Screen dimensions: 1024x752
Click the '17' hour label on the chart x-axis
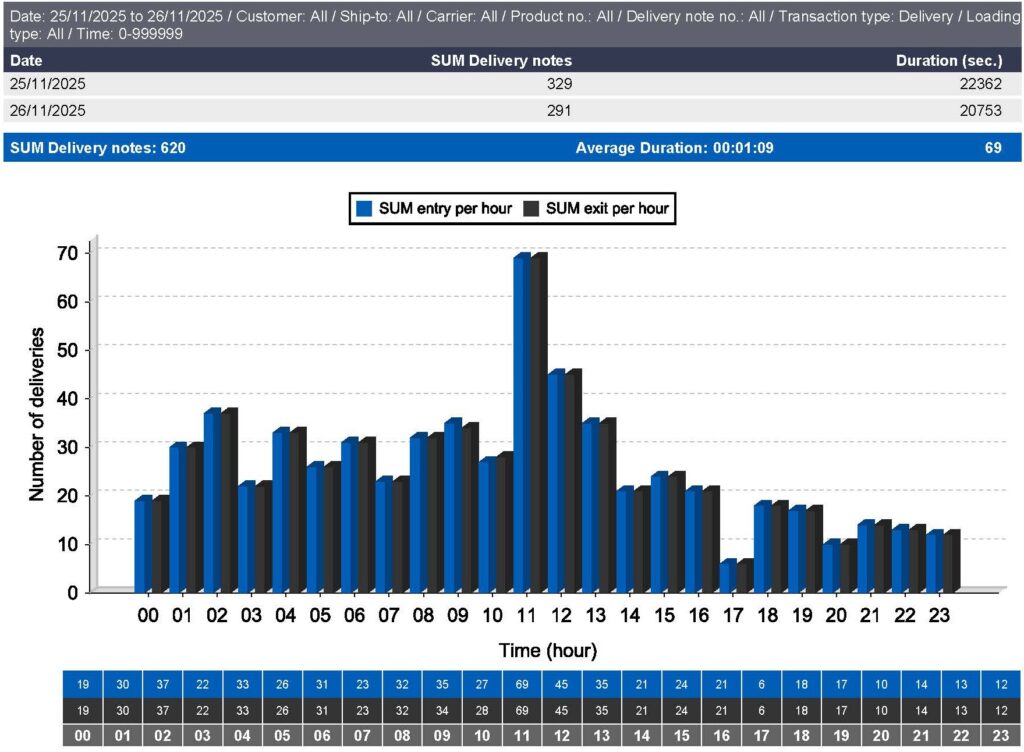click(733, 615)
